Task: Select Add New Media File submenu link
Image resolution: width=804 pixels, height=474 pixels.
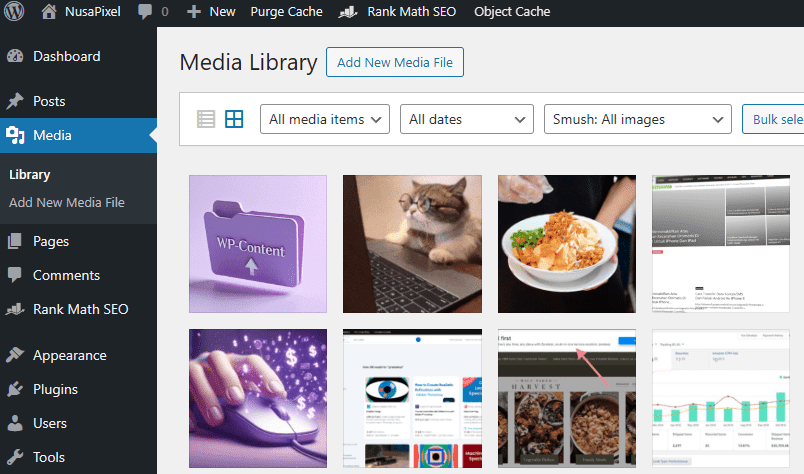Action: tap(67, 203)
